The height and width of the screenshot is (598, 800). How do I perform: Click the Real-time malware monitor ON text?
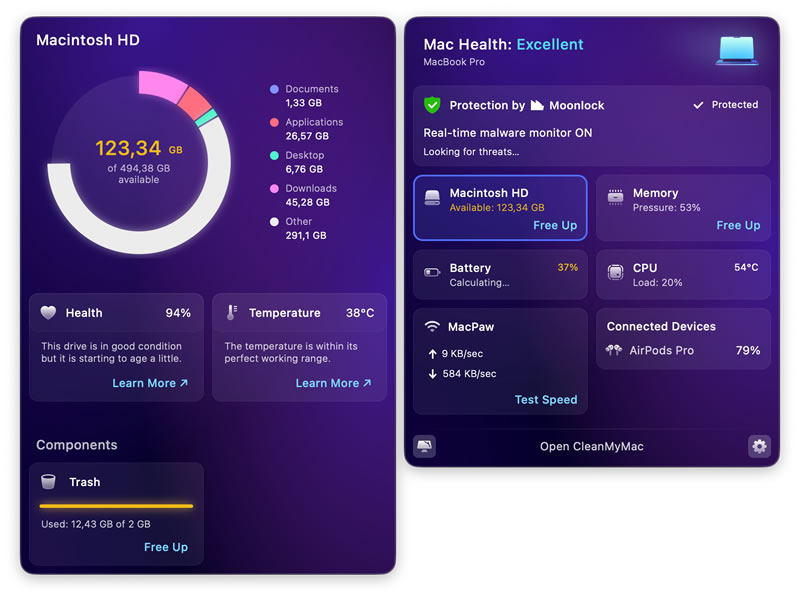508,133
